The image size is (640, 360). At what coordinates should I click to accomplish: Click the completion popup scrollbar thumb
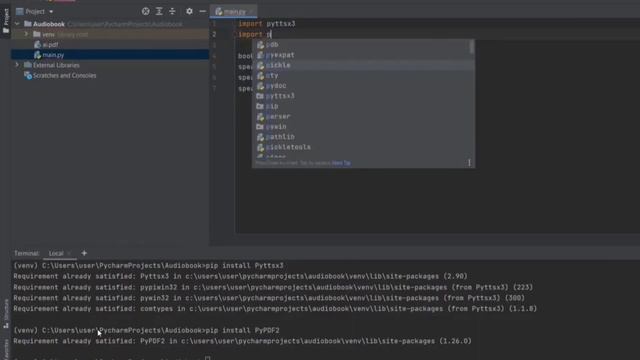pyautogui.click(x=471, y=47)
